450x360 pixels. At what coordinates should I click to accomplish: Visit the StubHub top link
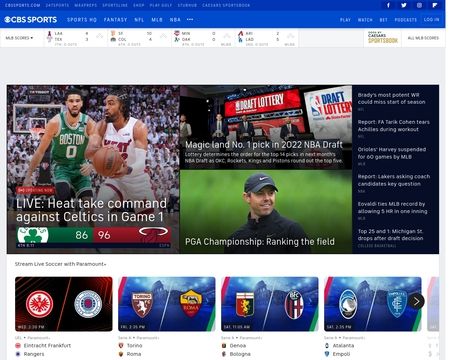pyautogui.click(x=187, y=5)
